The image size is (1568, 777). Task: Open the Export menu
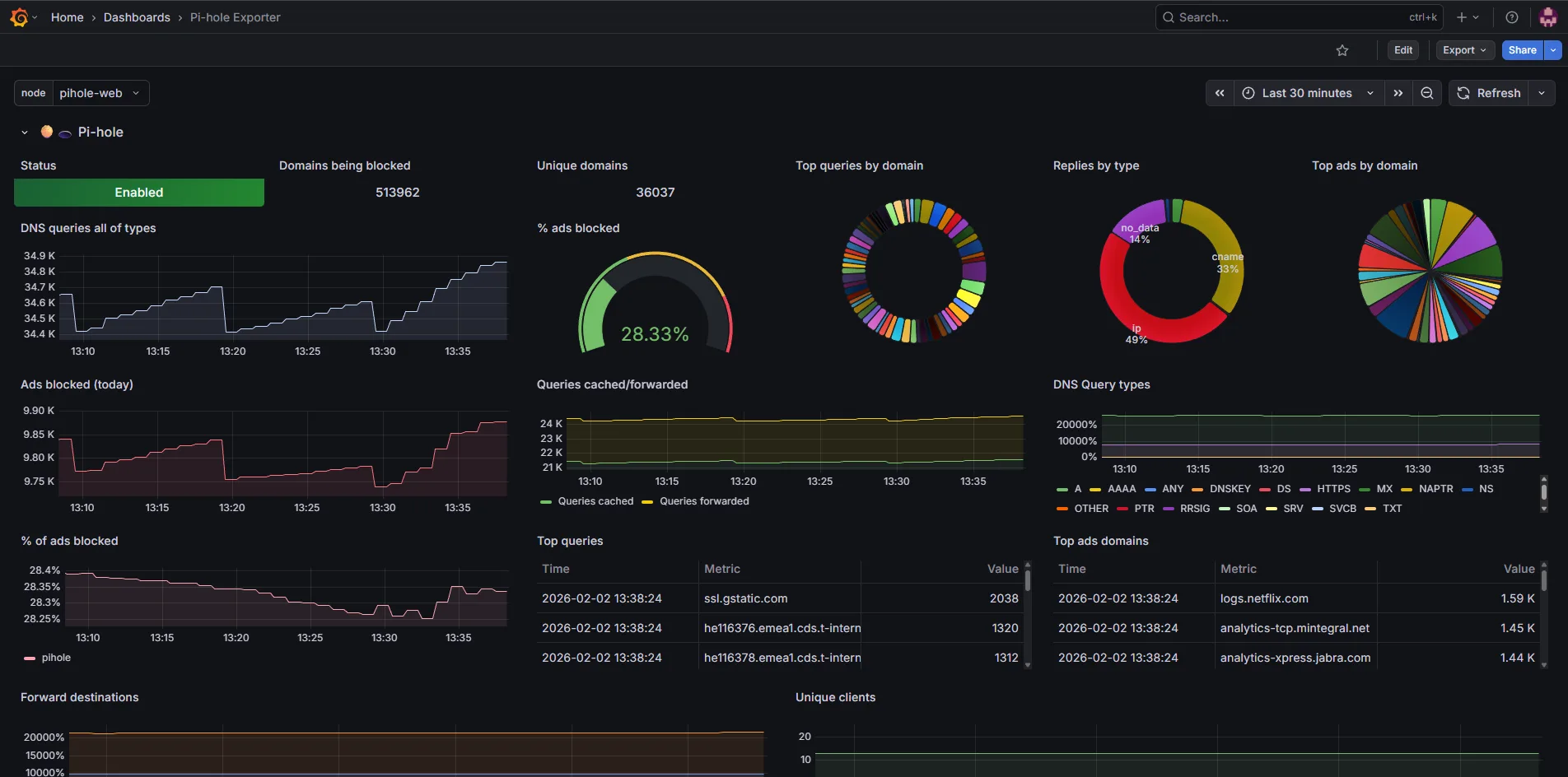coord(1465,50)
